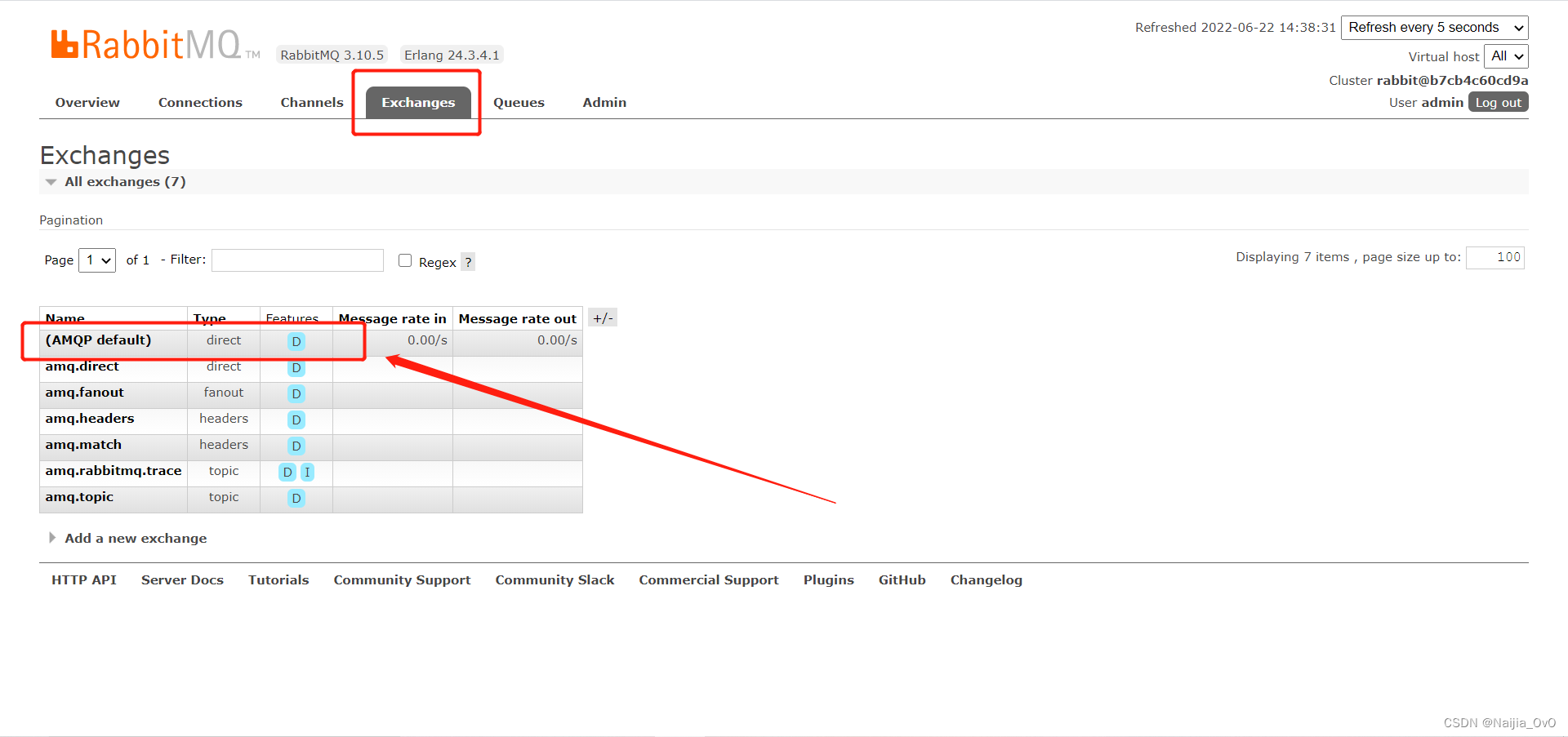Click the I badge in amq.rabbitmq.trace row
This screenshot has height=737, width=1568.
point(307,473)
